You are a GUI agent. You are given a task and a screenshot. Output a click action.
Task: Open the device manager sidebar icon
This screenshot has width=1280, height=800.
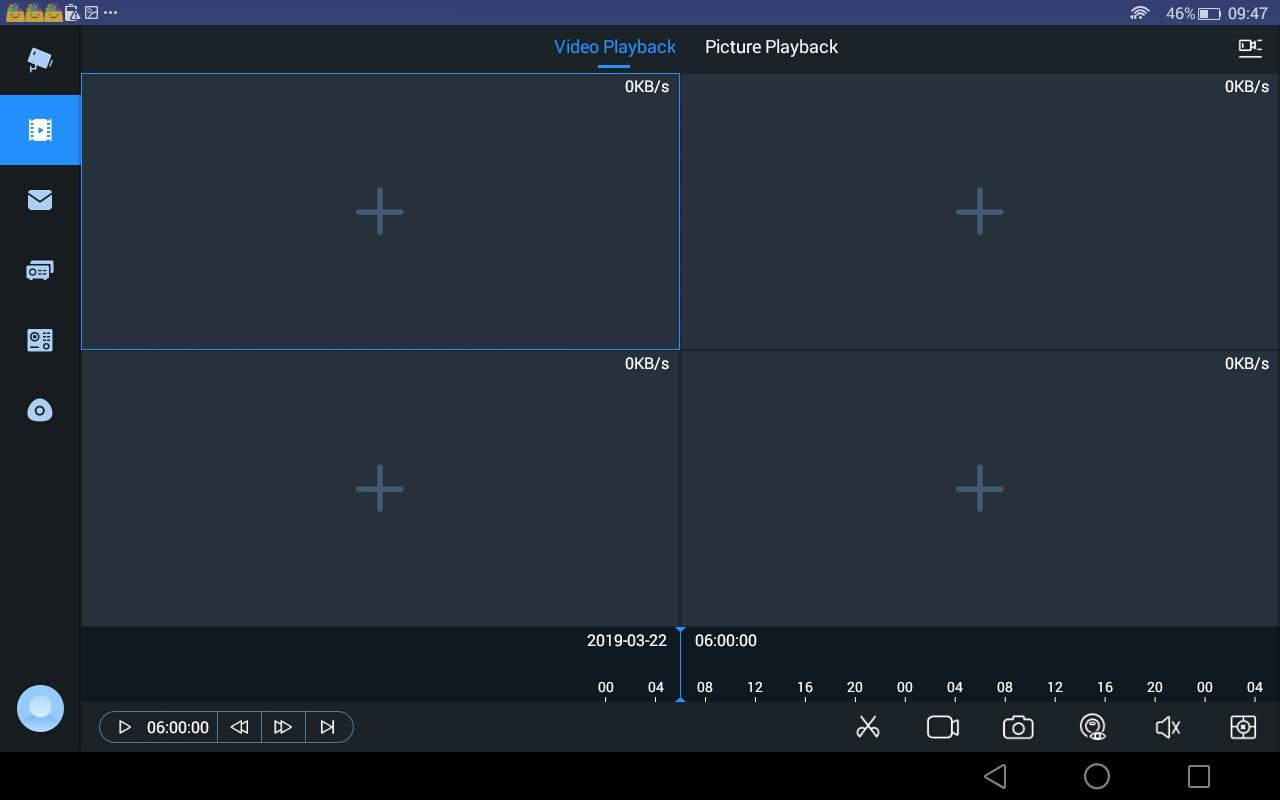point(40,270)
